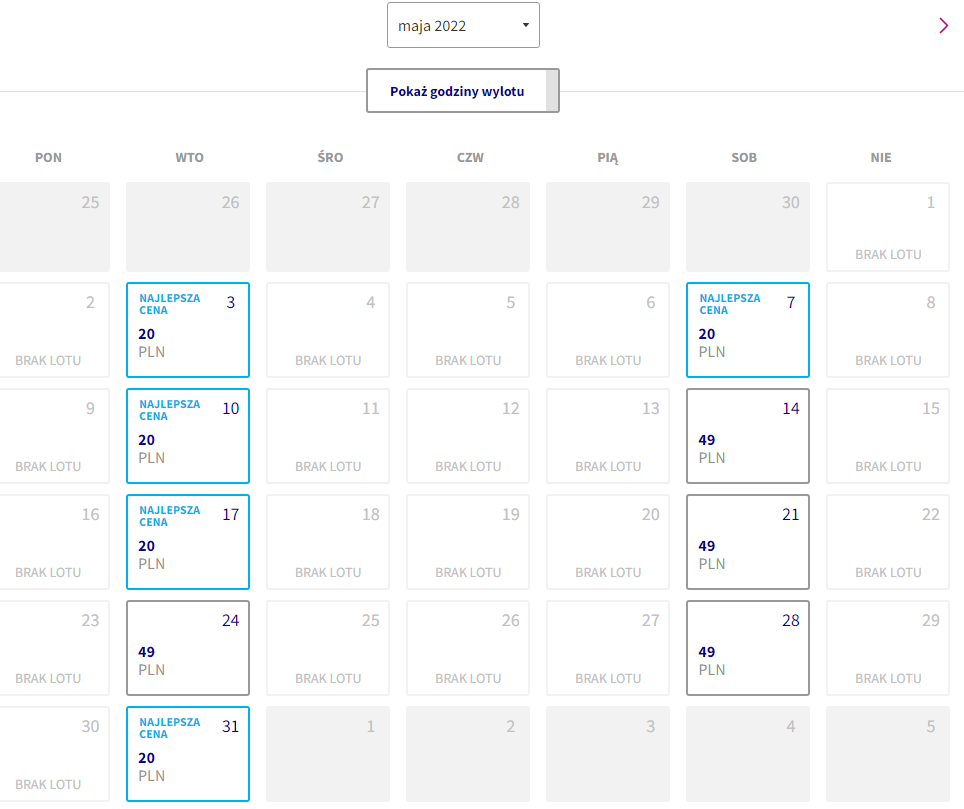Select May 3 flight for 20 PLN
The height and width of the screenshot is (809, 964).
coord(188,330)
